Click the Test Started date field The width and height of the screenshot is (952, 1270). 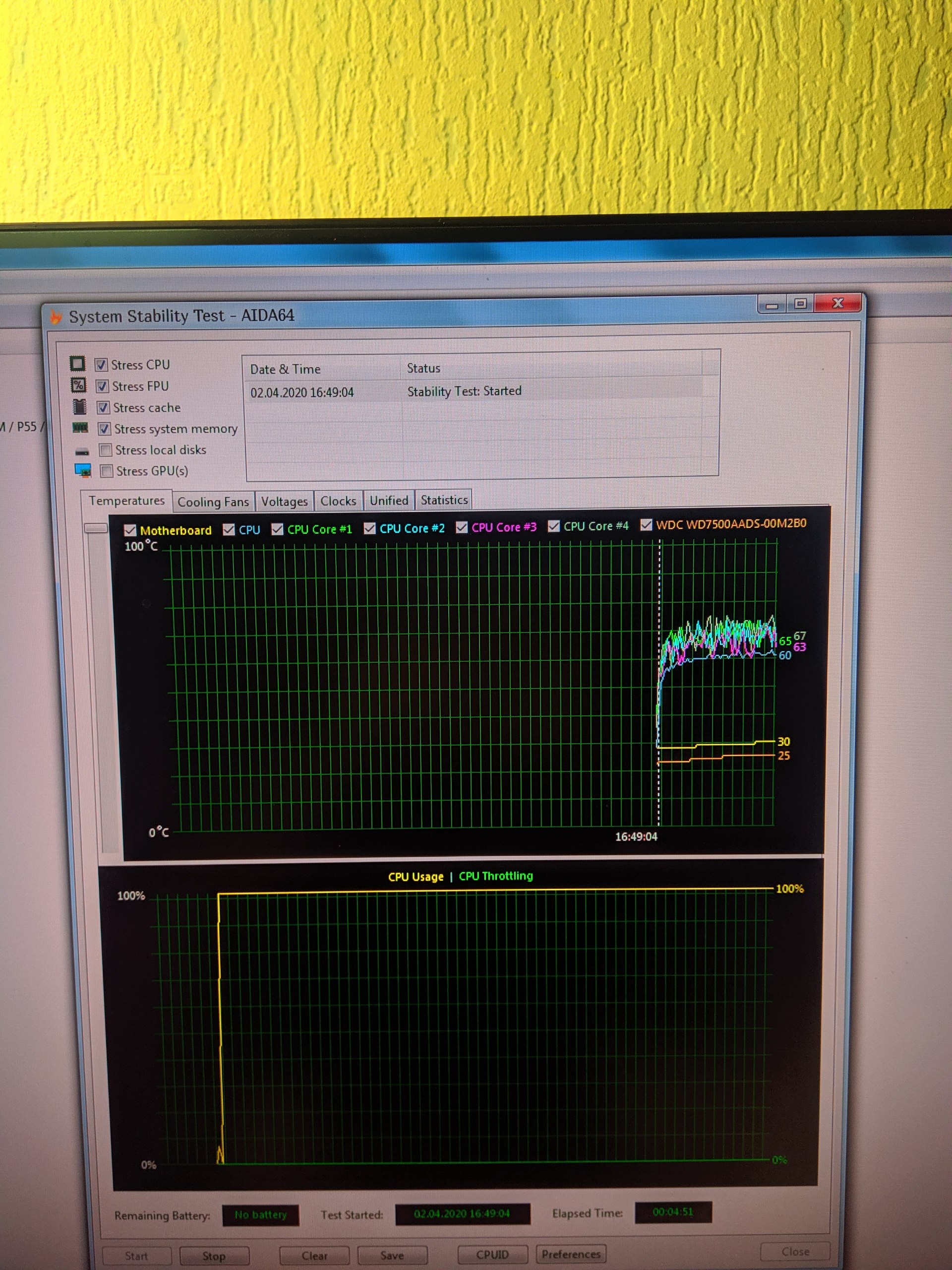pos(463,1214)
